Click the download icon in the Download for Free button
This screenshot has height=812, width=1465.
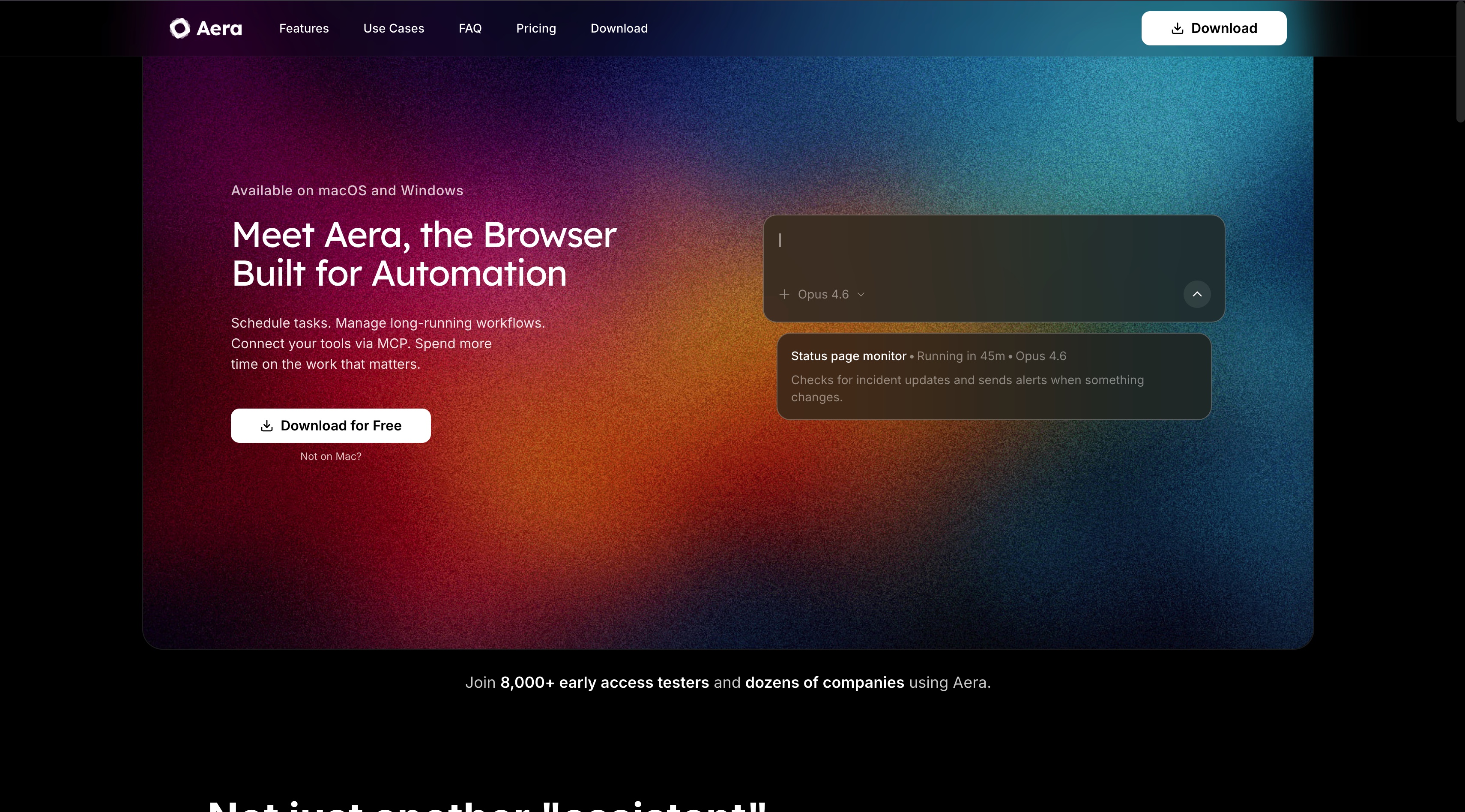(267, 425)
